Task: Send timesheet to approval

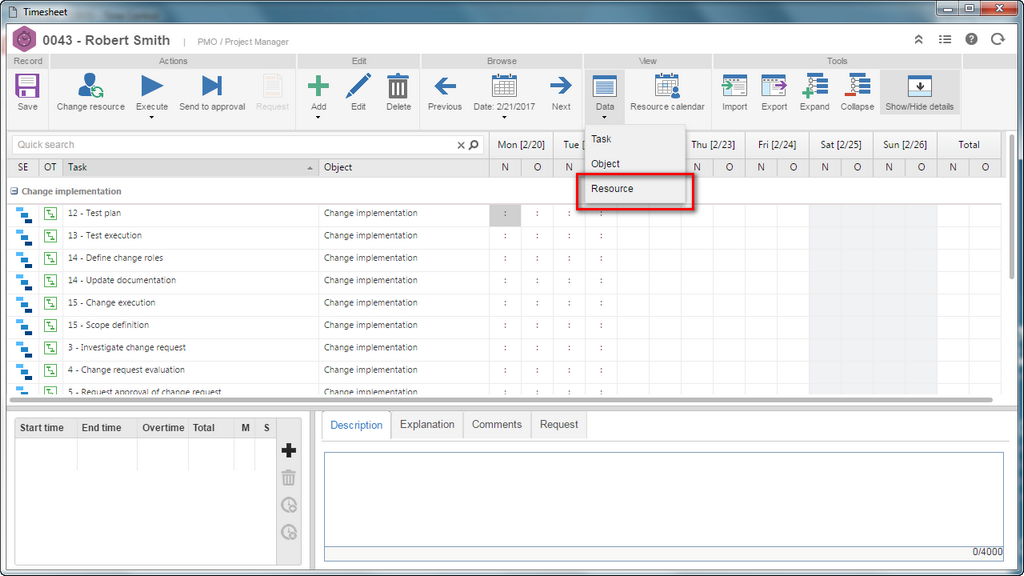Action: click(x=212, y=92)
